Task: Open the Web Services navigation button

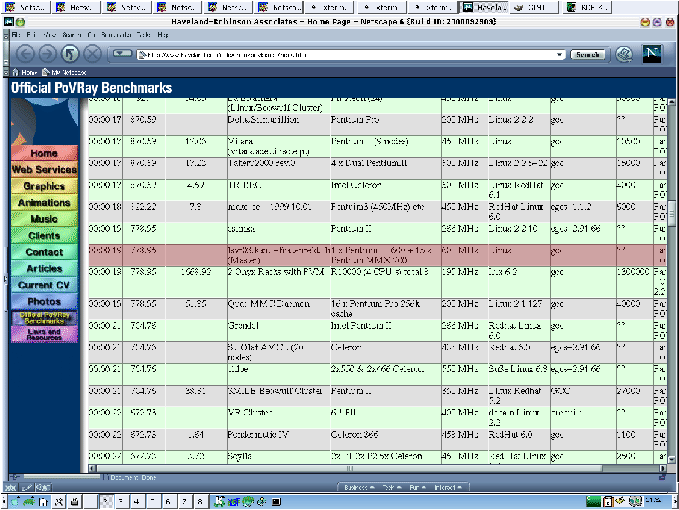Action: [43, 170]
